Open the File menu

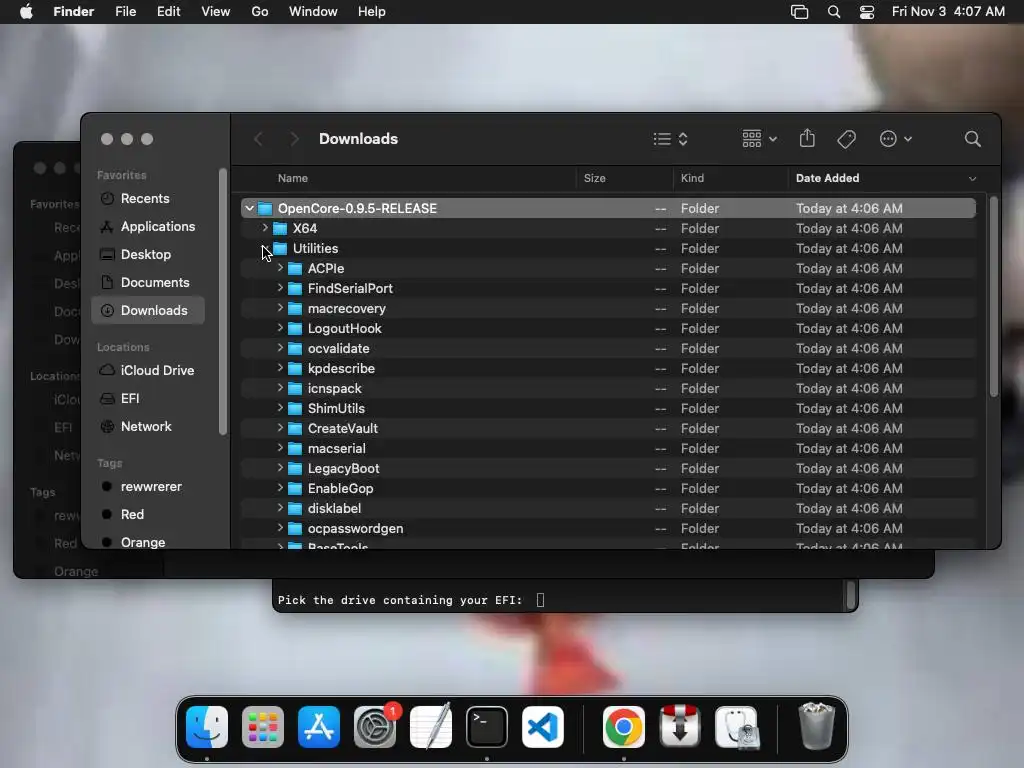point(125,12)
